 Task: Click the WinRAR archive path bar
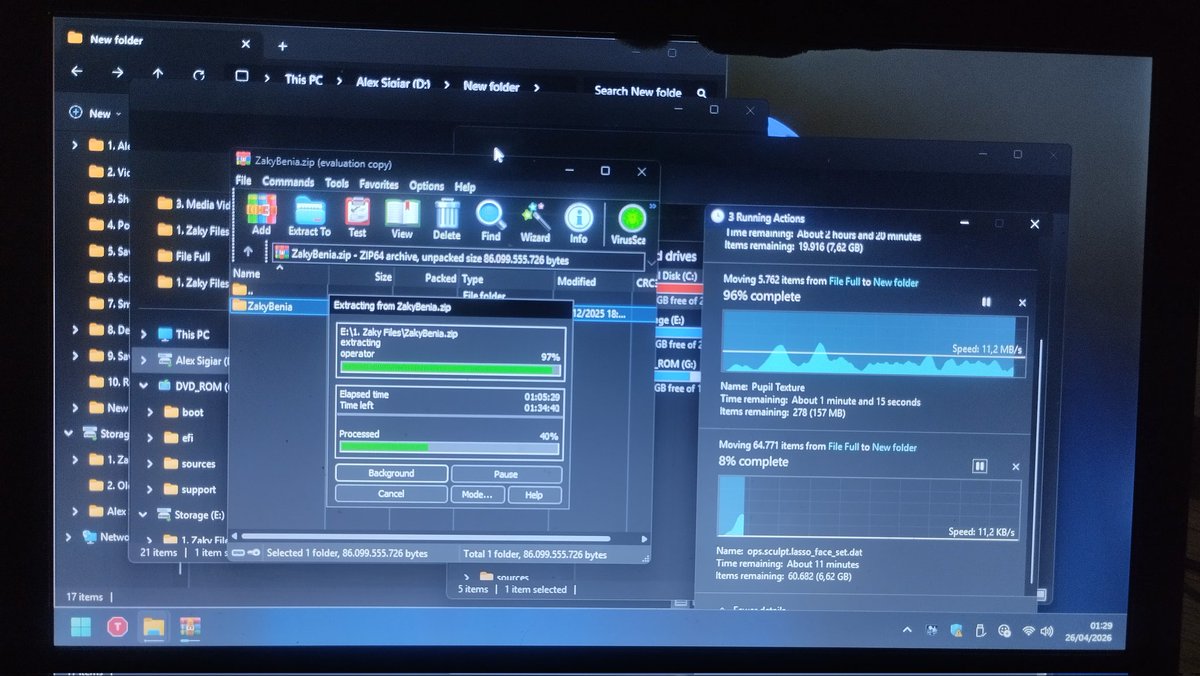point(457,257)
